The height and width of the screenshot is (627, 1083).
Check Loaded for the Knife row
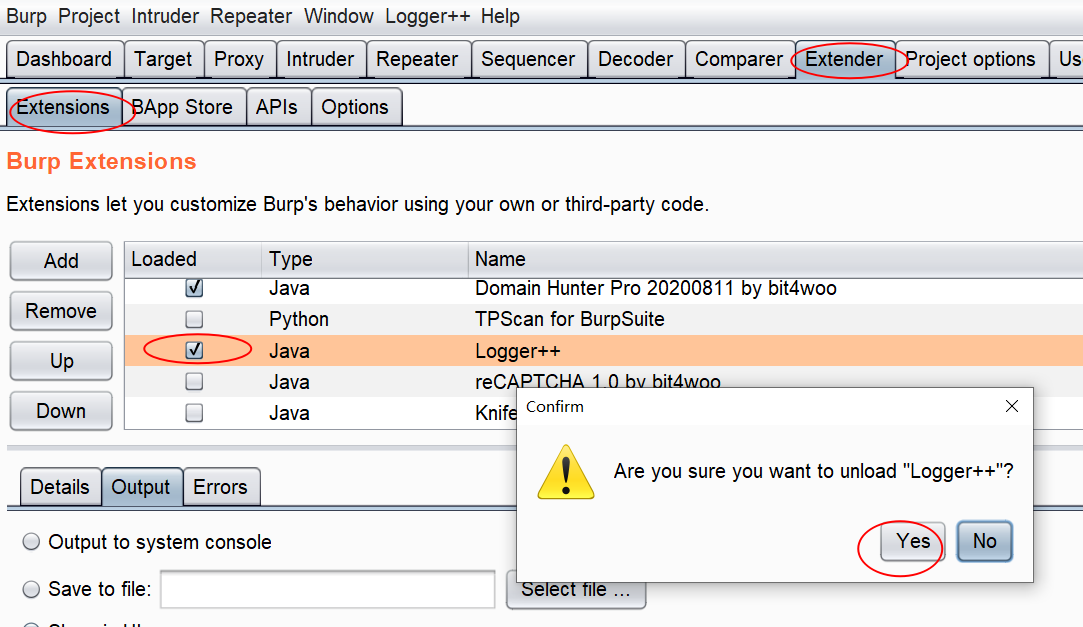pyautogui.click(x=194, y=413)
